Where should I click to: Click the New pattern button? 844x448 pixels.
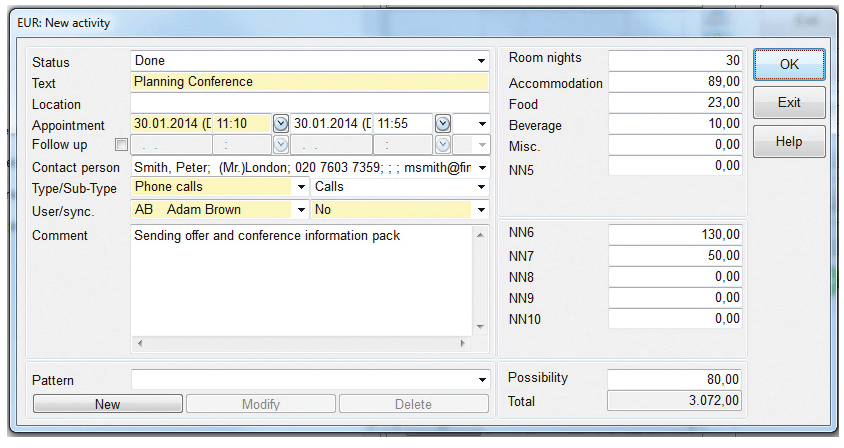tap(108, 404)
